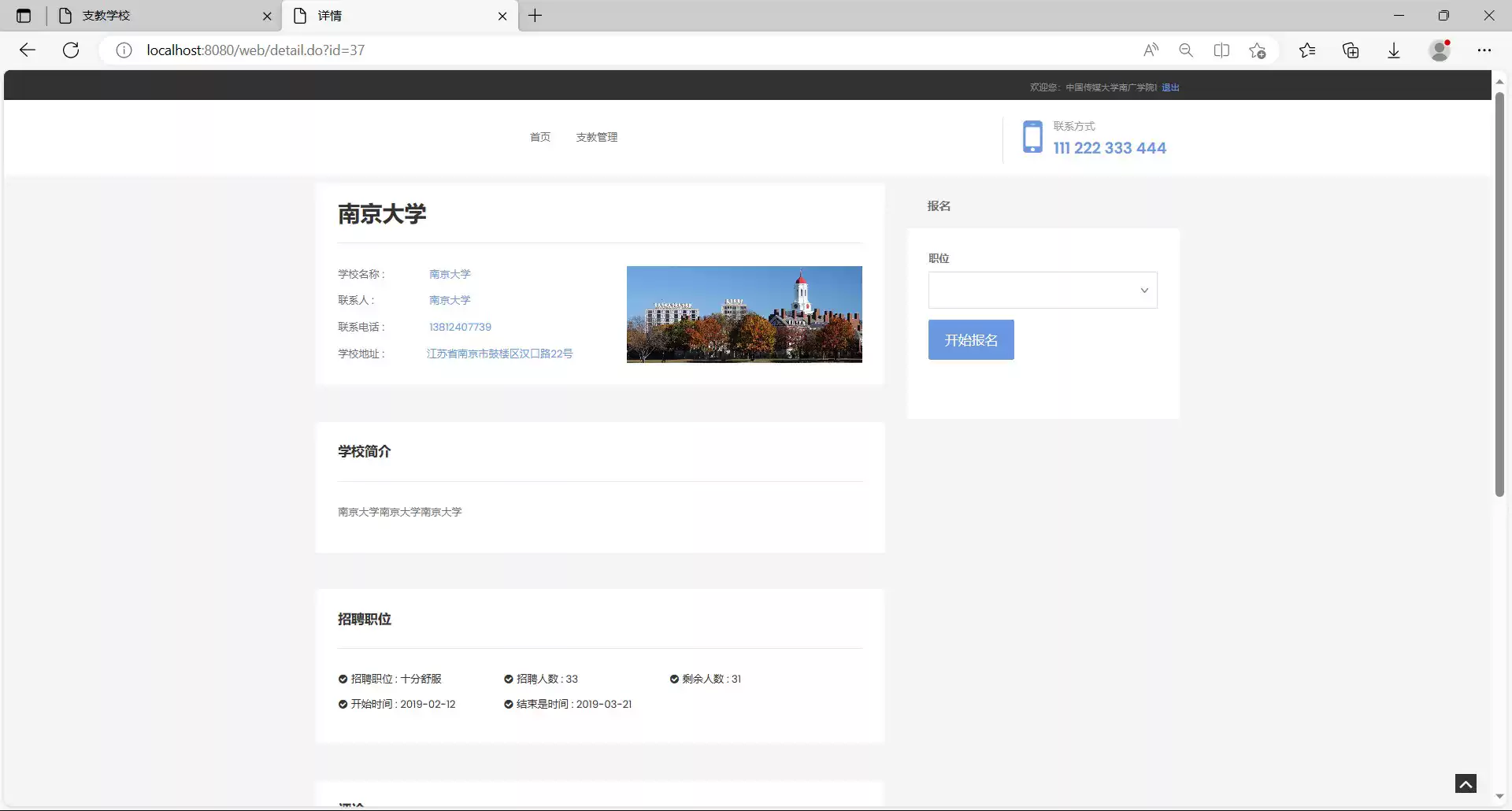The height and width of the screenshot is (811, 1512).
Task: Open the Collections icon
Action: (x=1351, y=50)
